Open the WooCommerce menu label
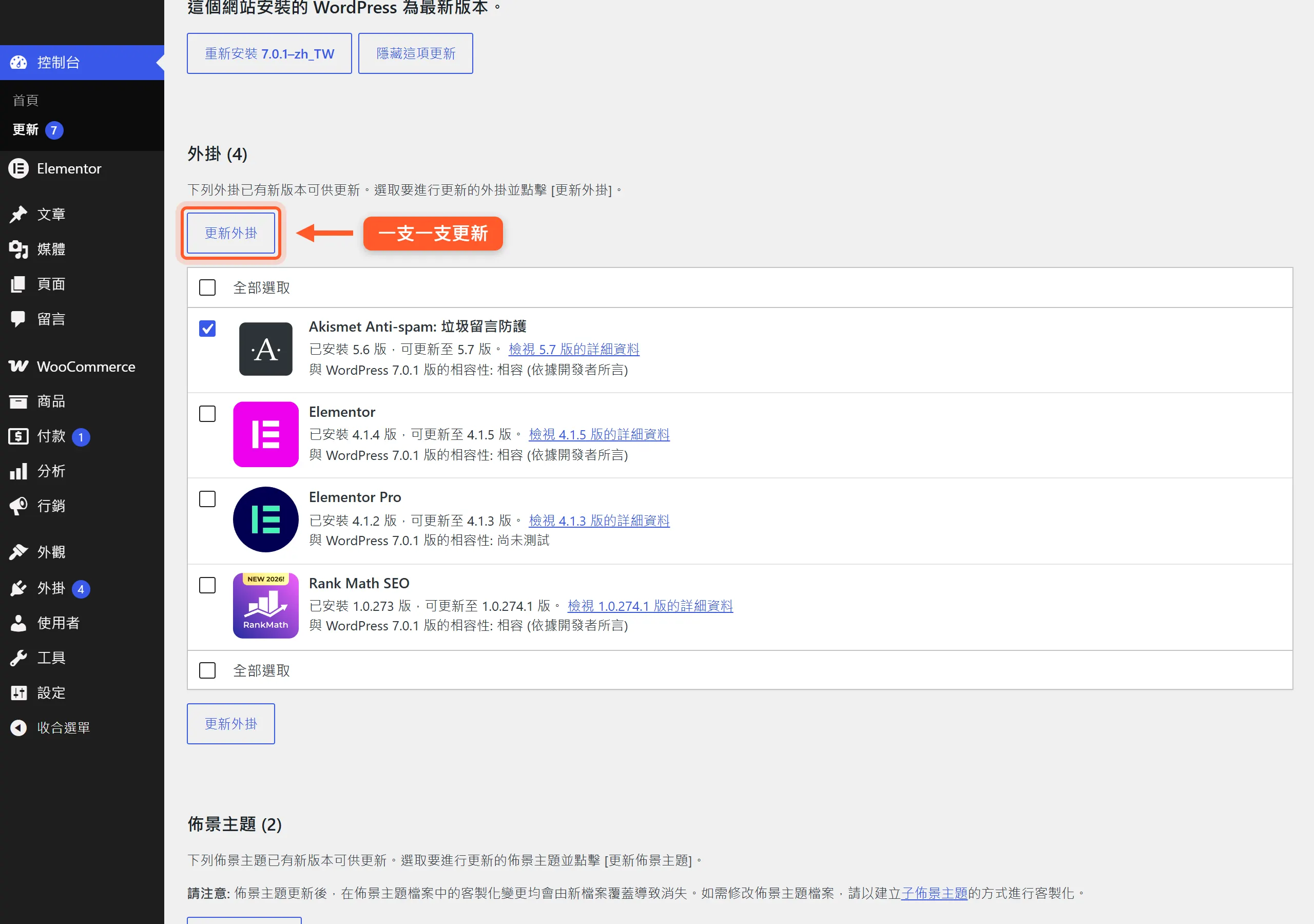 coord(86,367)
